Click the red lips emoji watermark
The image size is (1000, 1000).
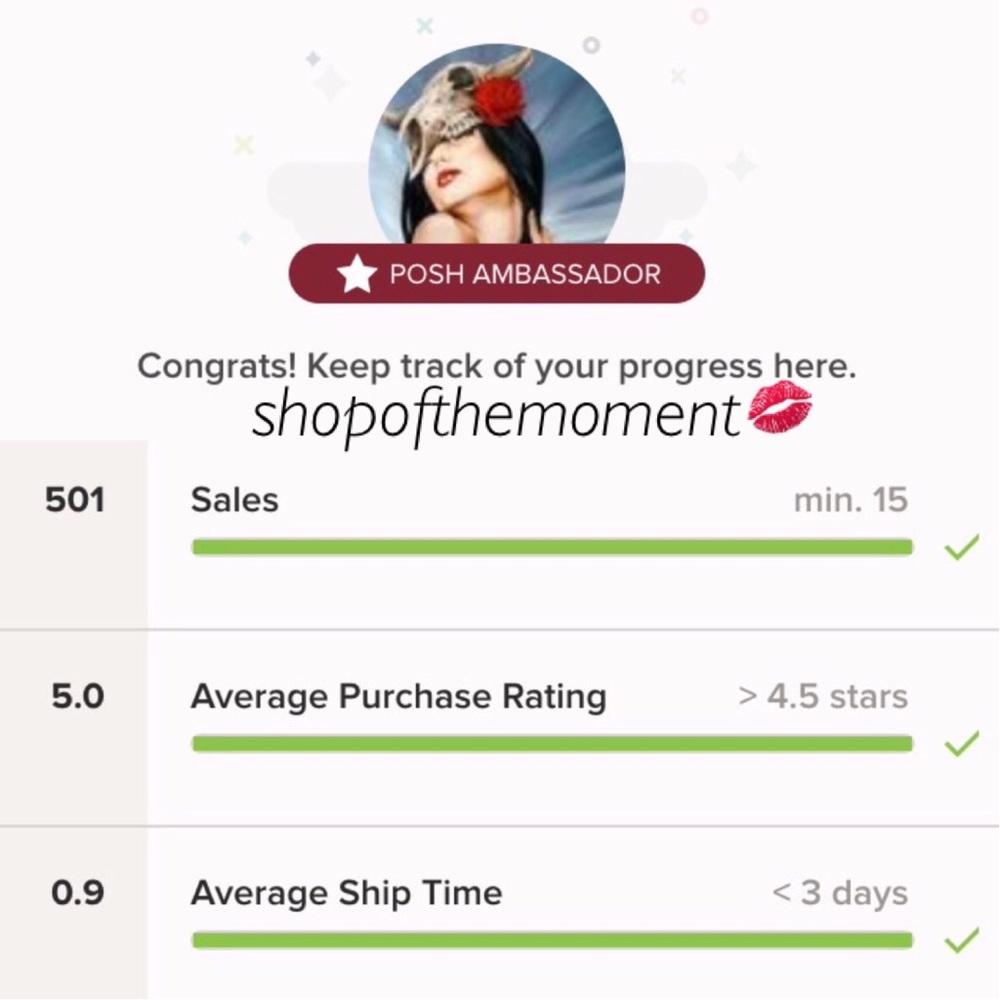tap(785, 410)
